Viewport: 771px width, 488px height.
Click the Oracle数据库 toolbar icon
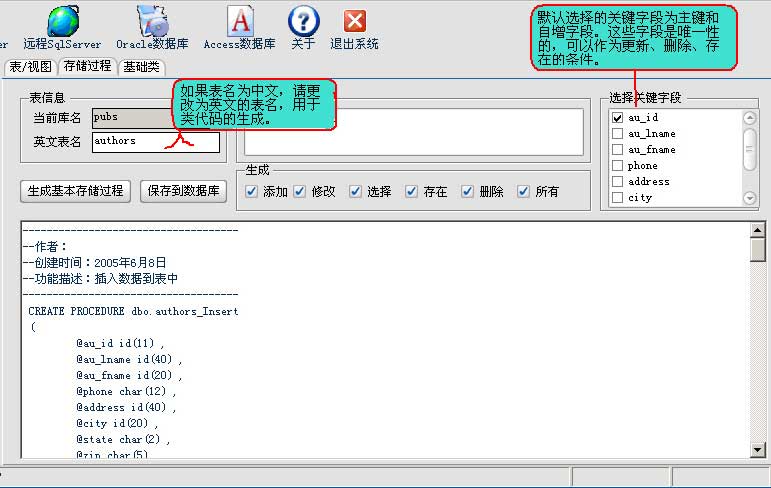[152, 21]
